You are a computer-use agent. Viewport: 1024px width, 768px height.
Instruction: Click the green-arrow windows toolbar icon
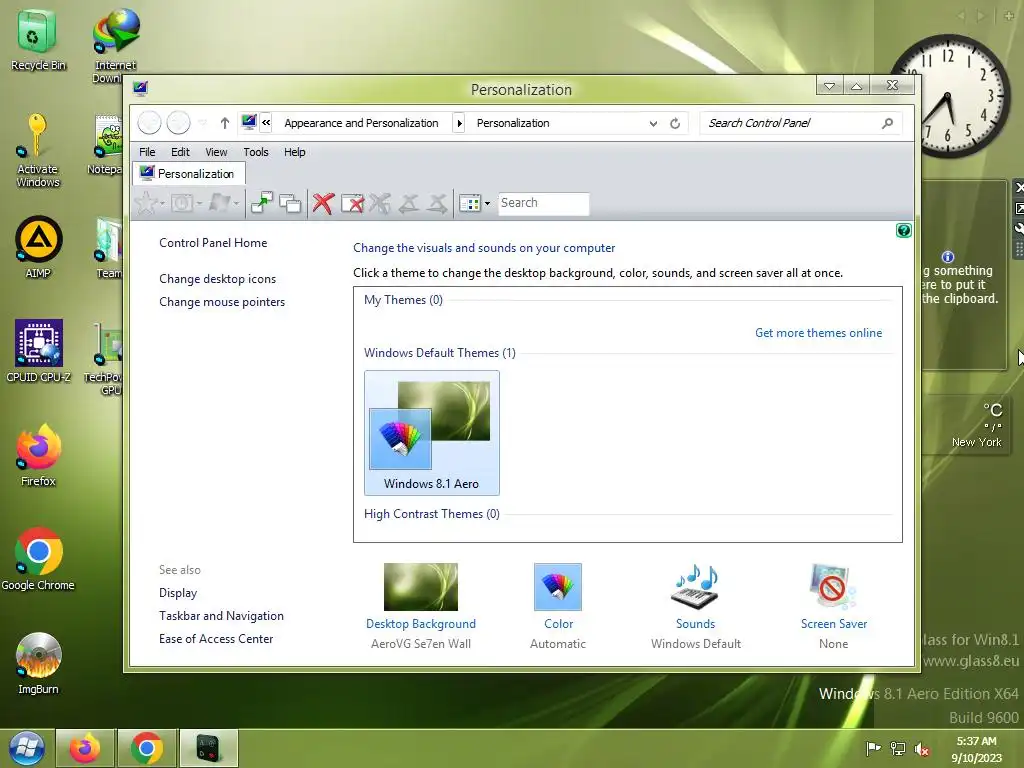[x=262, y=203]
